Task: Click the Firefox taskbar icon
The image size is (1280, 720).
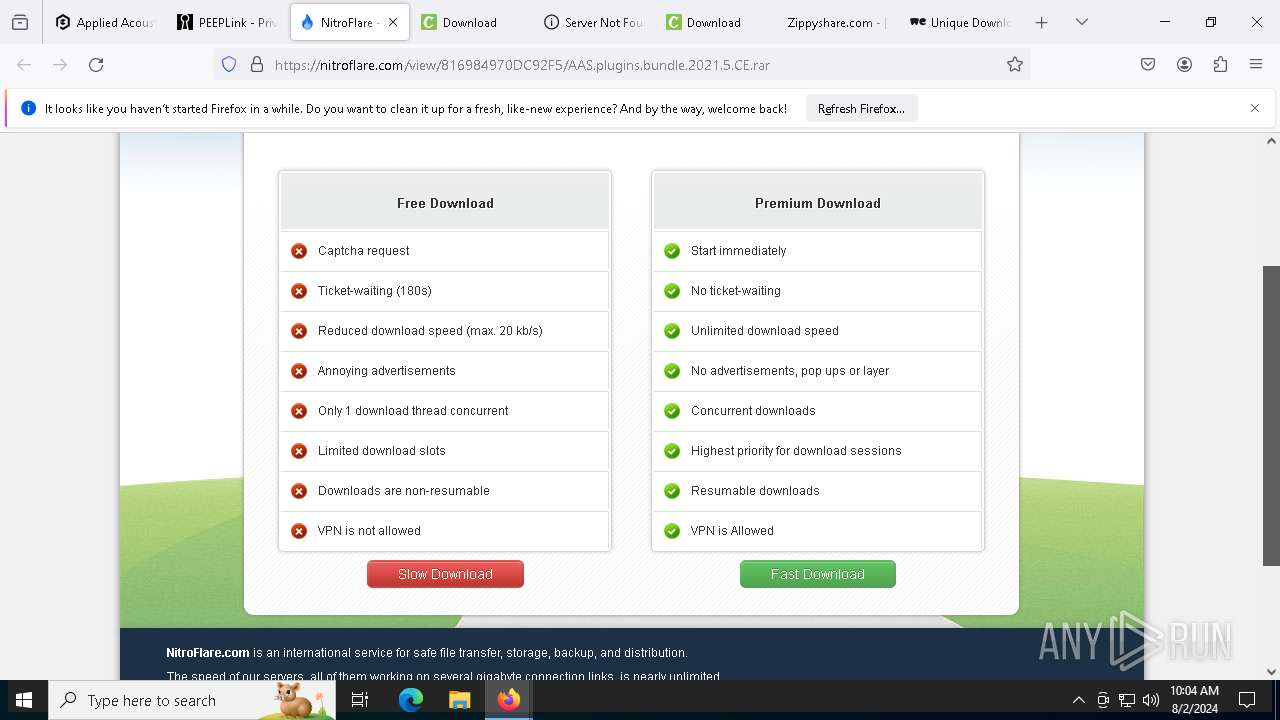Action: (x=509, y=700)
